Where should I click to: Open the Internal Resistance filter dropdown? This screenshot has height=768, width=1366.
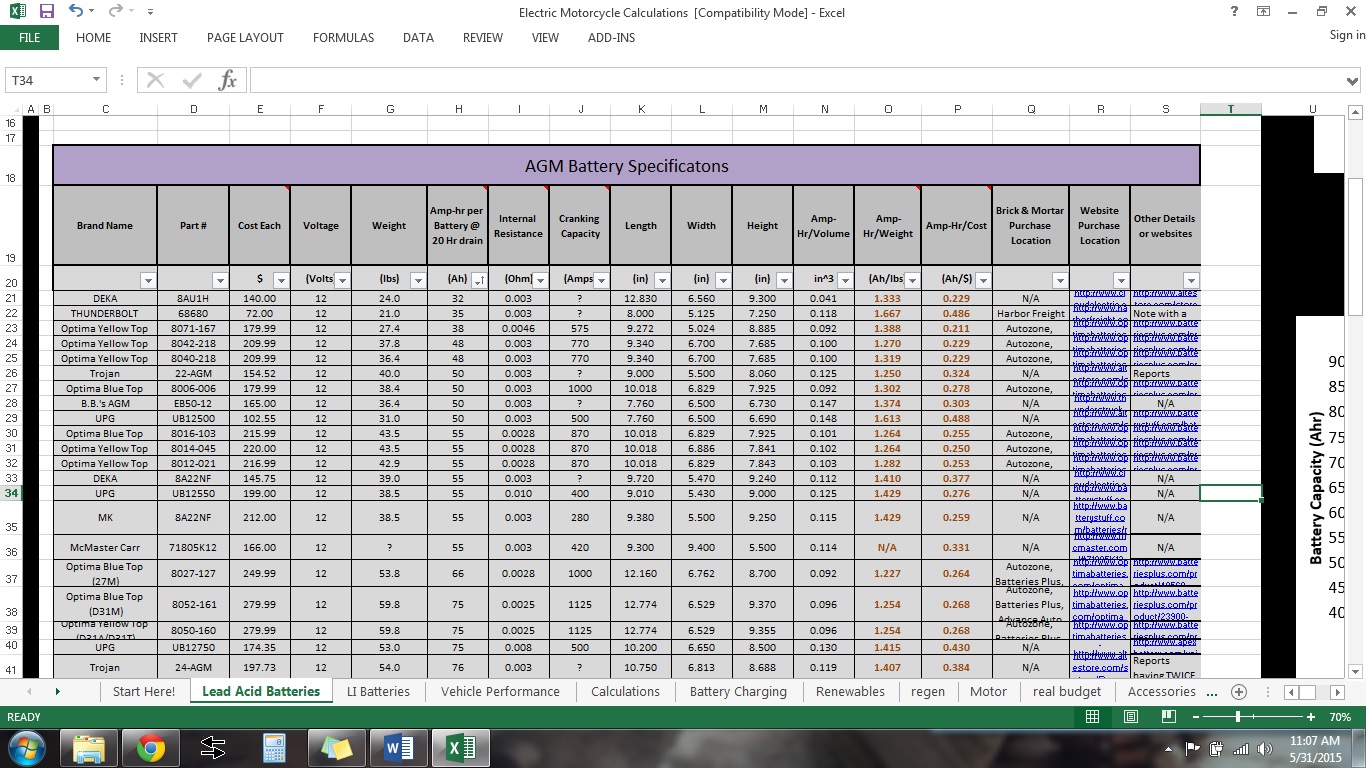pyautogui.click(x=540, y=281)
